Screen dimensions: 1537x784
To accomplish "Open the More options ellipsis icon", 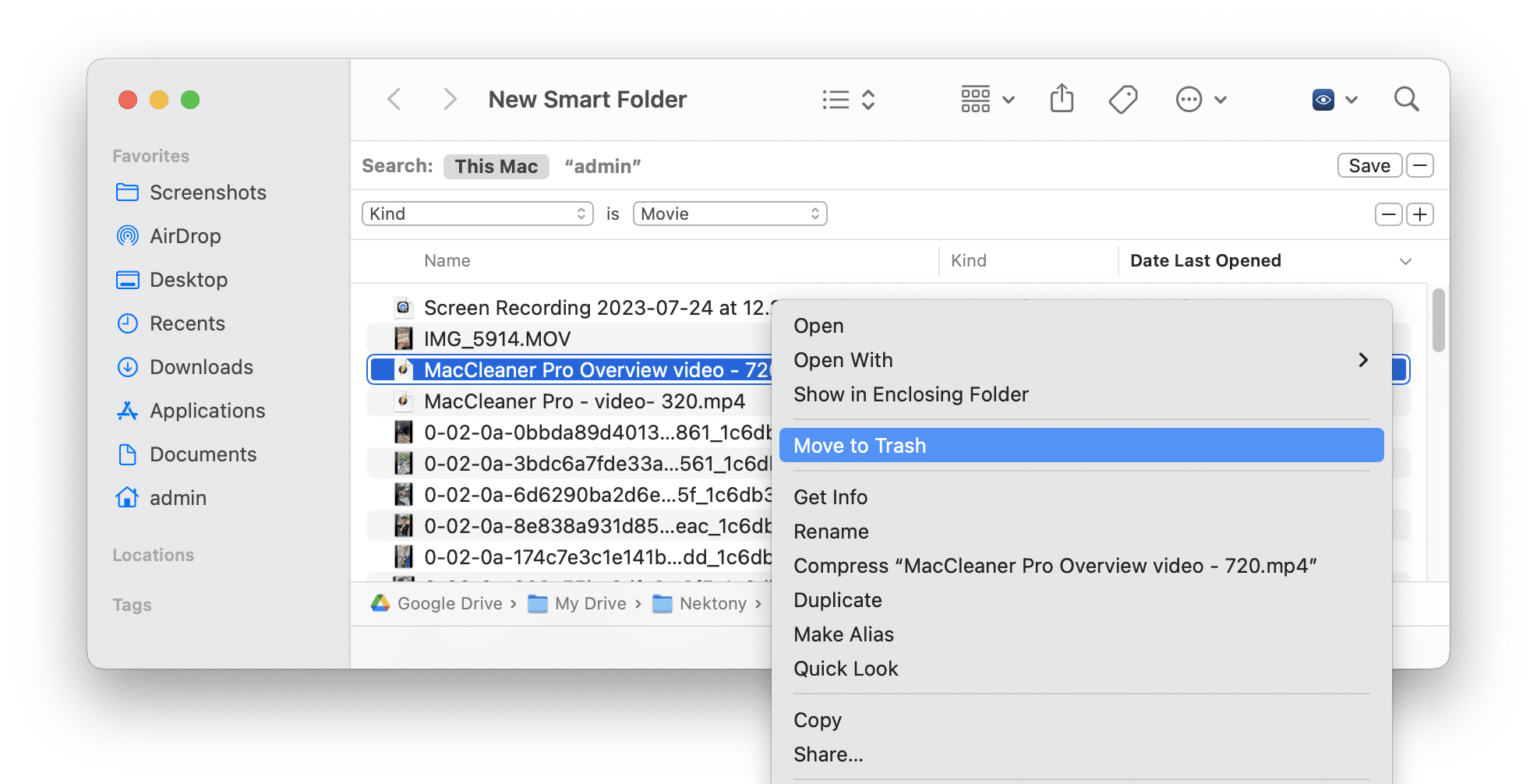I will coord(1189,99).
